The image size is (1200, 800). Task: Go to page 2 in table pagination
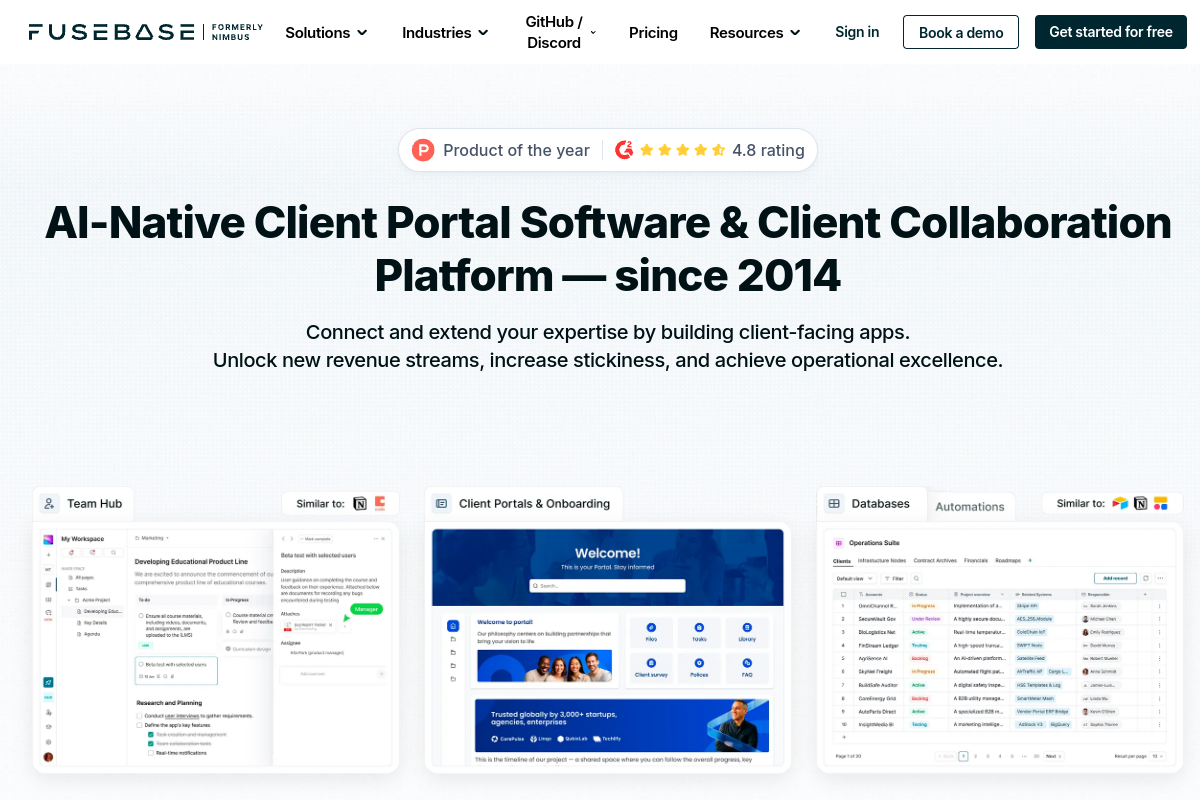pyautogui.click(x=975, y=757)
